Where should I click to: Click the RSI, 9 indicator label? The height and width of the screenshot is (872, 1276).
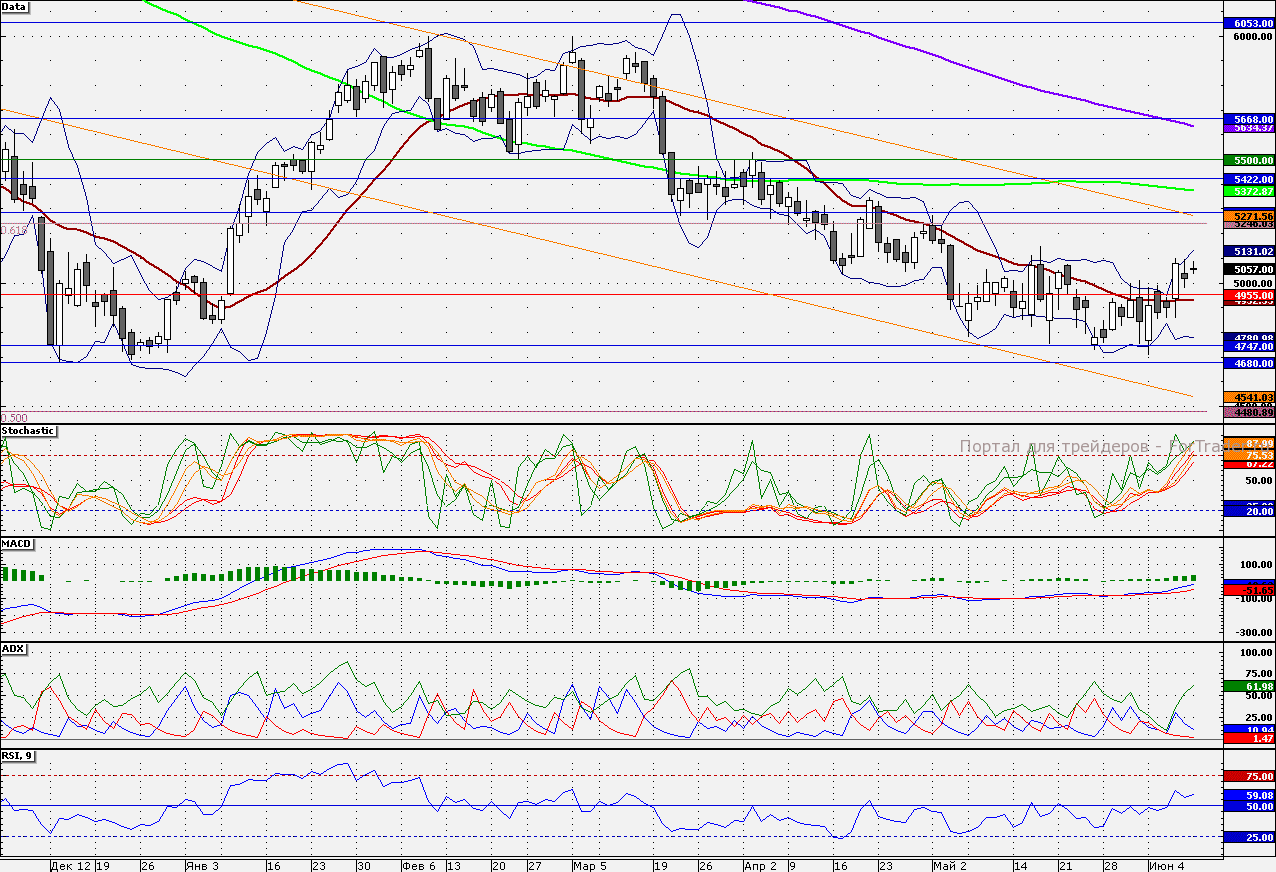18,756
